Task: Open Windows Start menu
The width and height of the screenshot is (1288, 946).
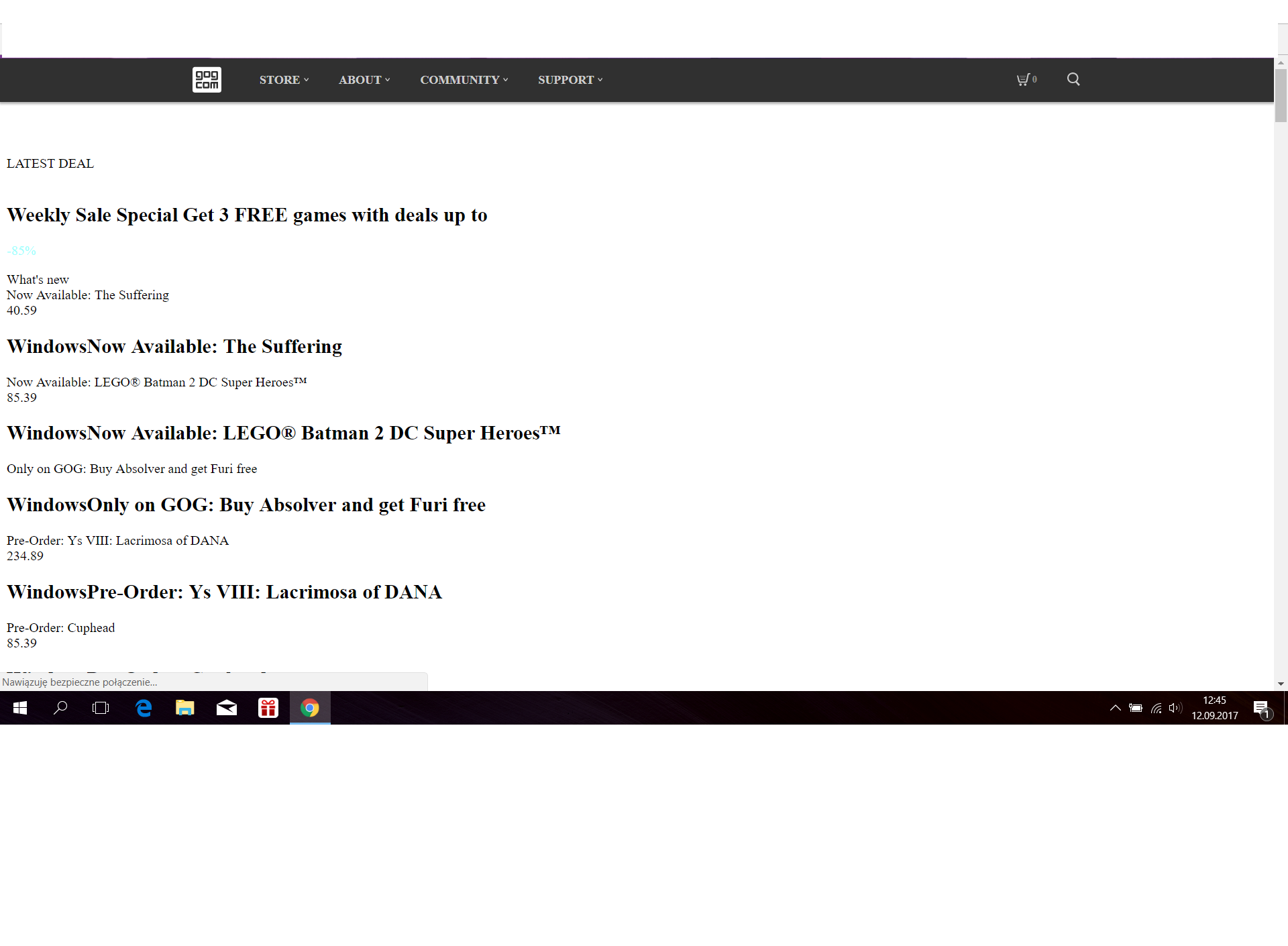Action: tap(20, 708)
